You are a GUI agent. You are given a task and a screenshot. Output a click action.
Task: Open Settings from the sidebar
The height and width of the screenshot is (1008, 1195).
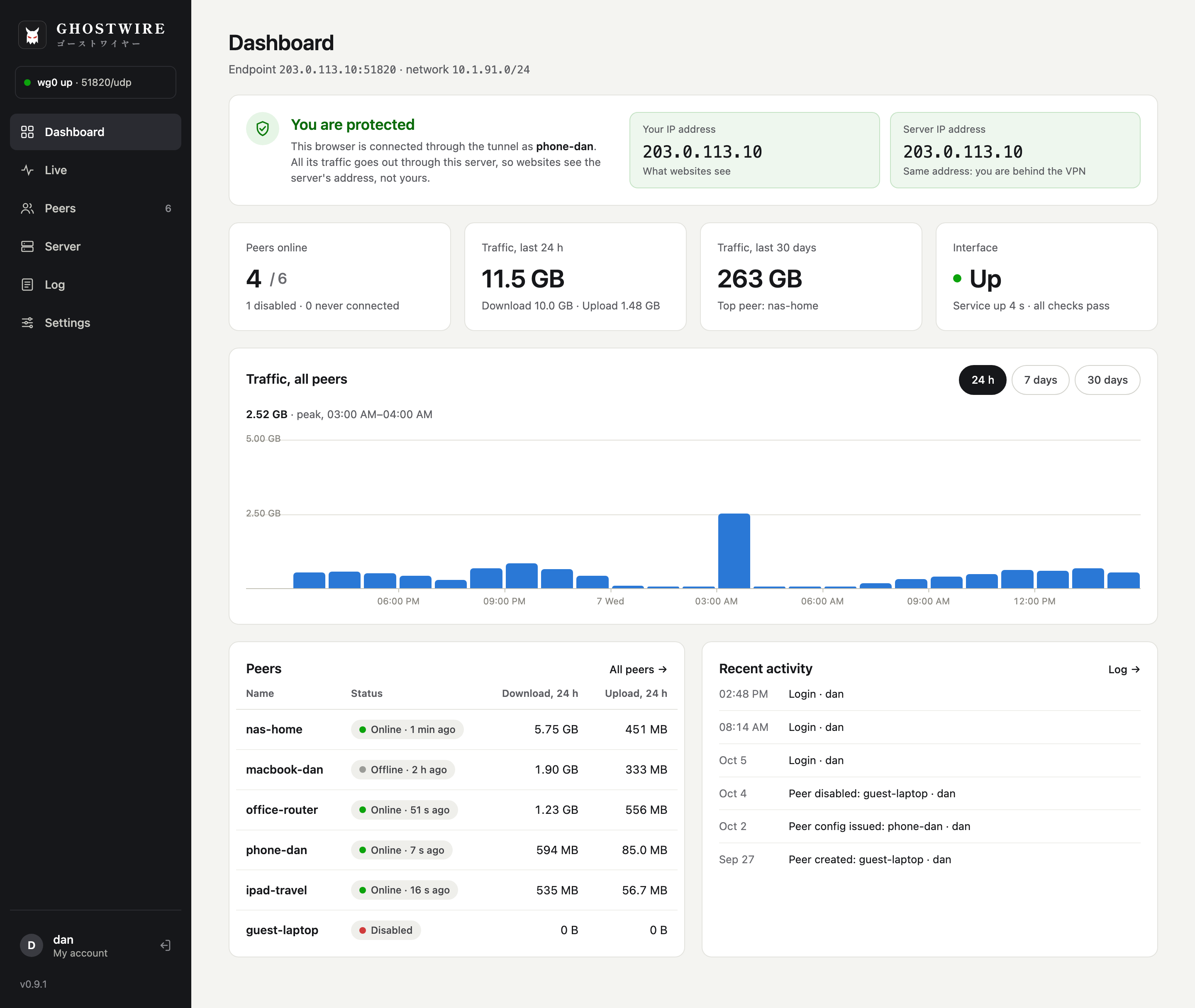pos(95,323)
